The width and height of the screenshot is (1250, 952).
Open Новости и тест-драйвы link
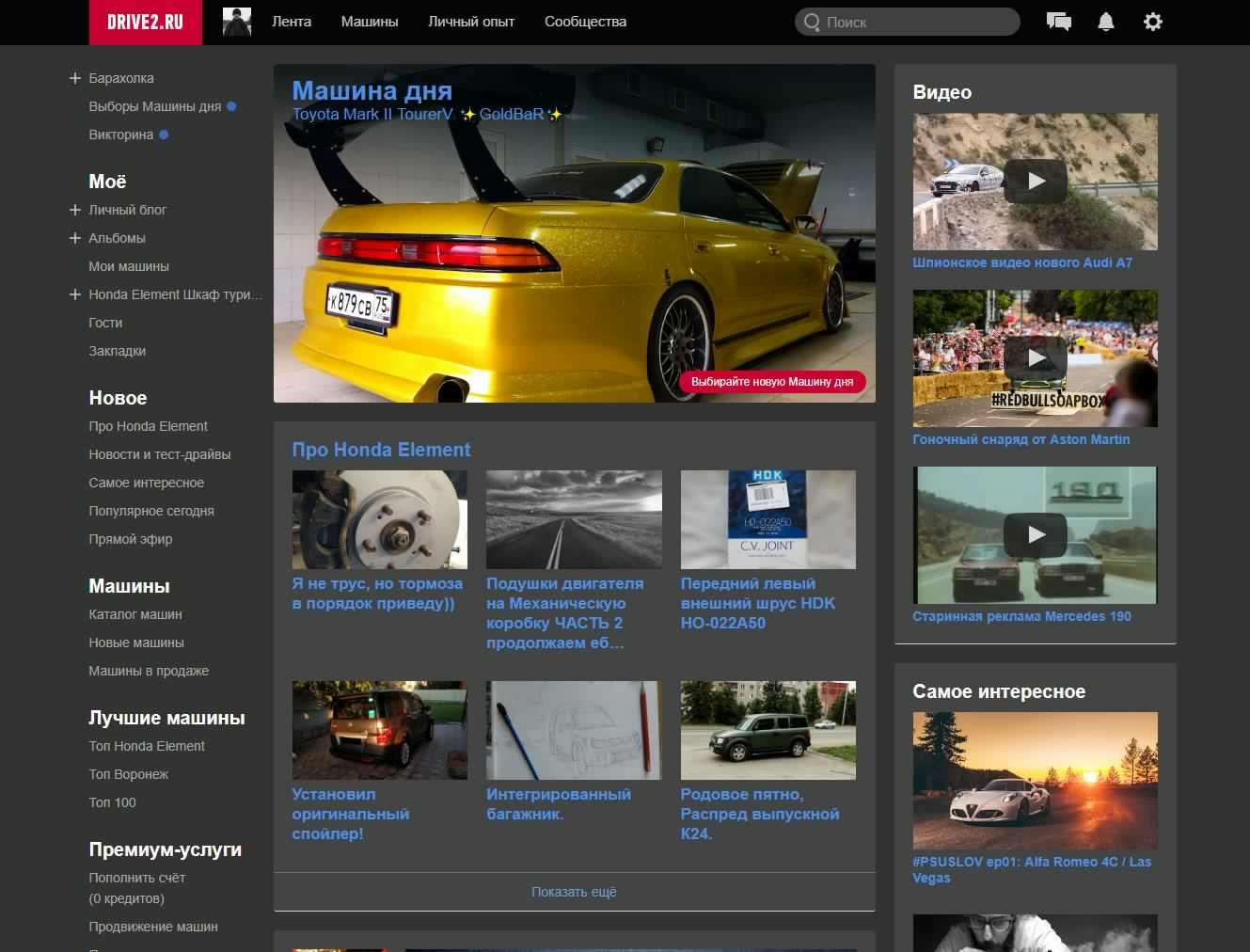160,454
